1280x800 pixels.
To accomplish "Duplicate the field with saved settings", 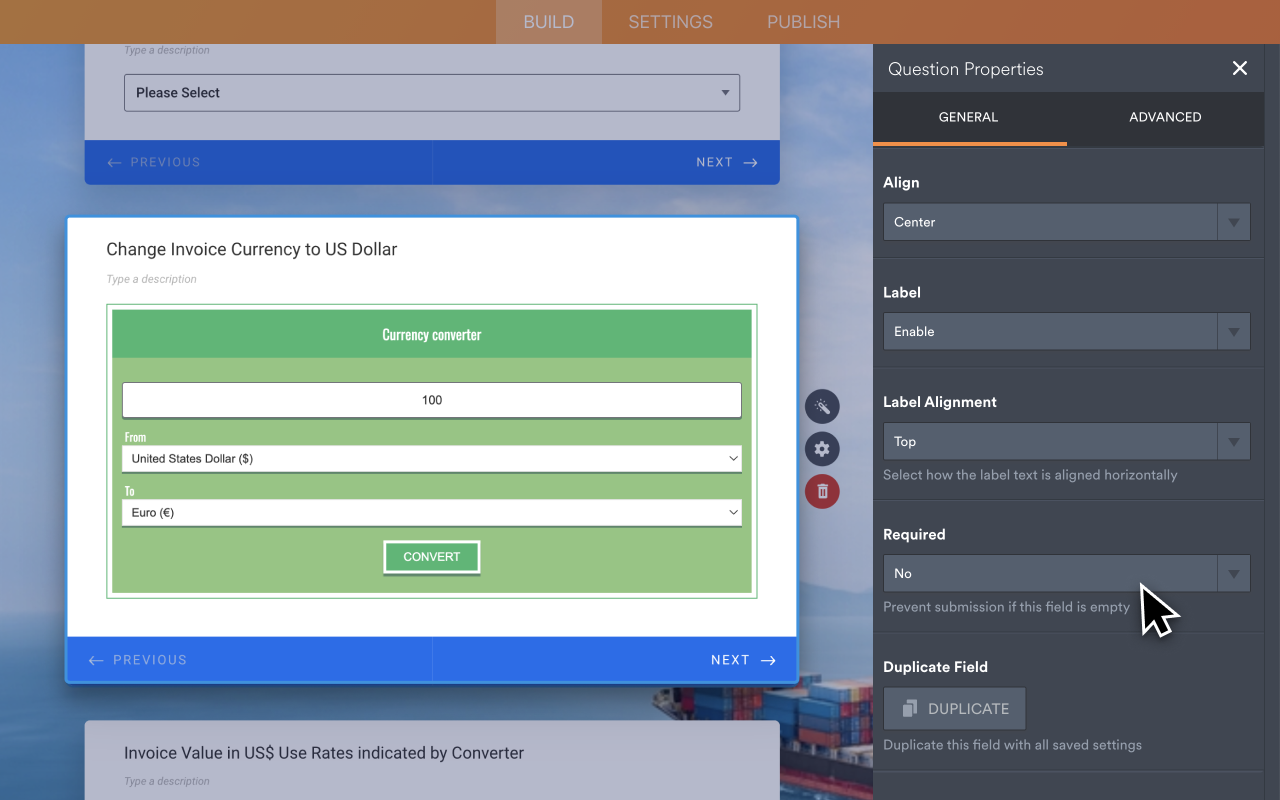I will 954,708.
